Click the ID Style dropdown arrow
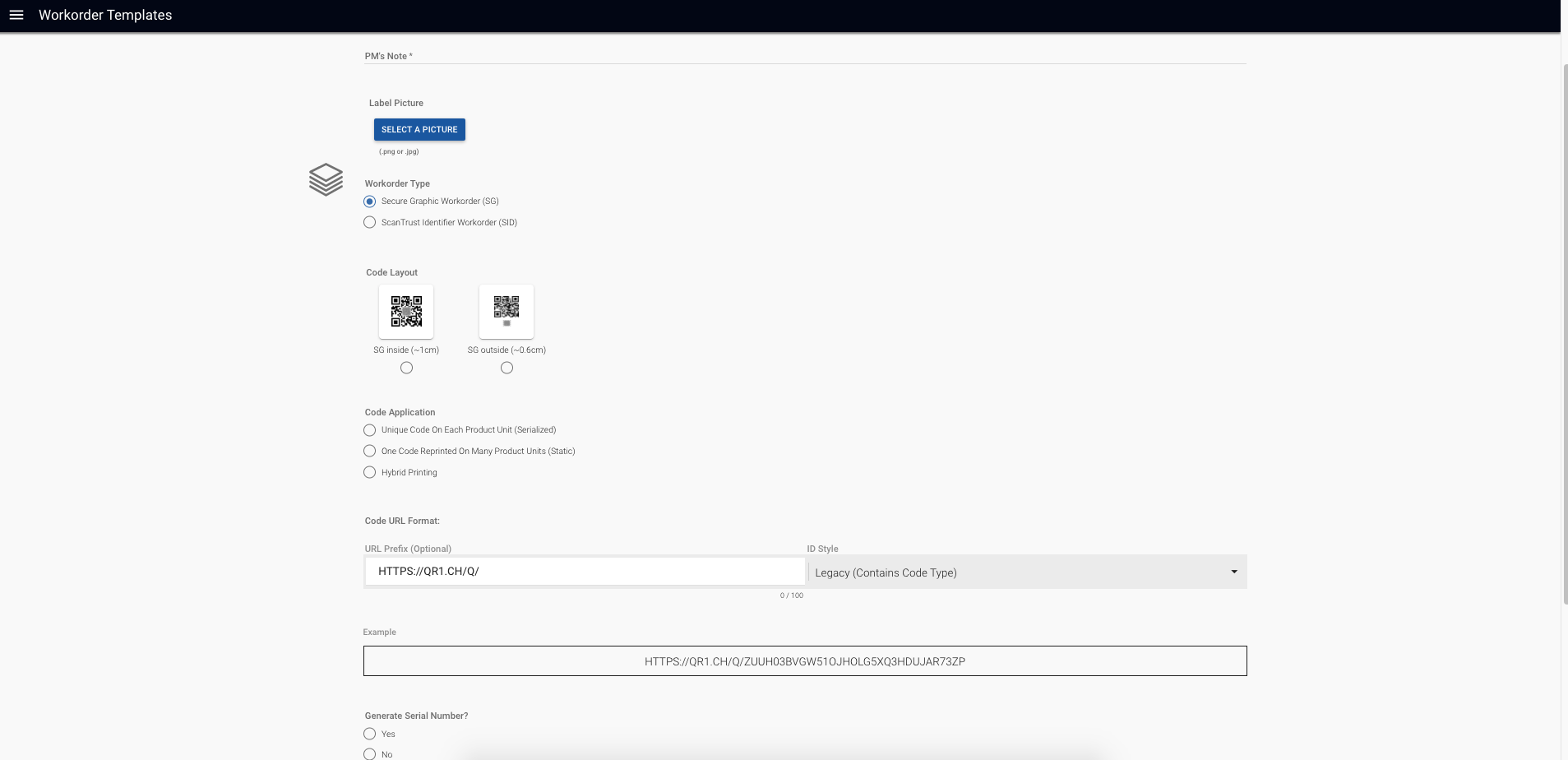1568x760 pixels. 1234,572
